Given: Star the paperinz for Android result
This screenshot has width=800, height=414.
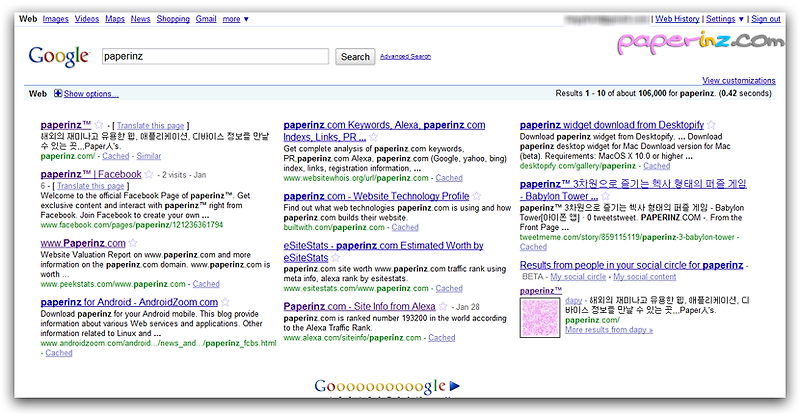Looking at the screenshot, I should [x=225, y=302].
